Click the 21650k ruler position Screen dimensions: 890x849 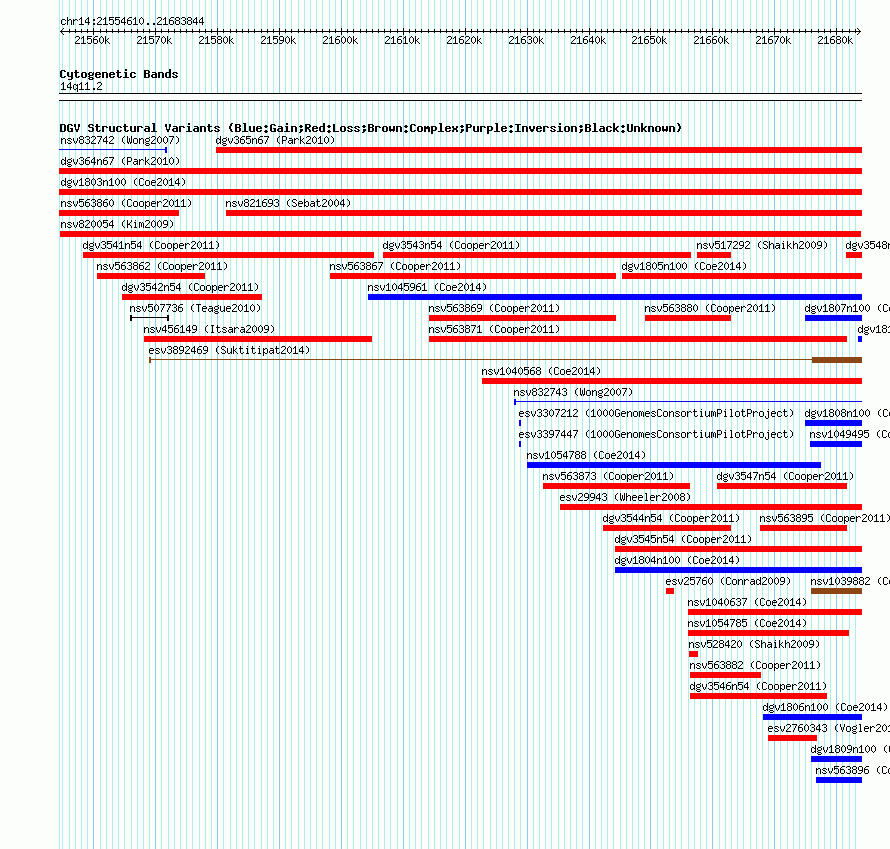(x=649, y=40)
